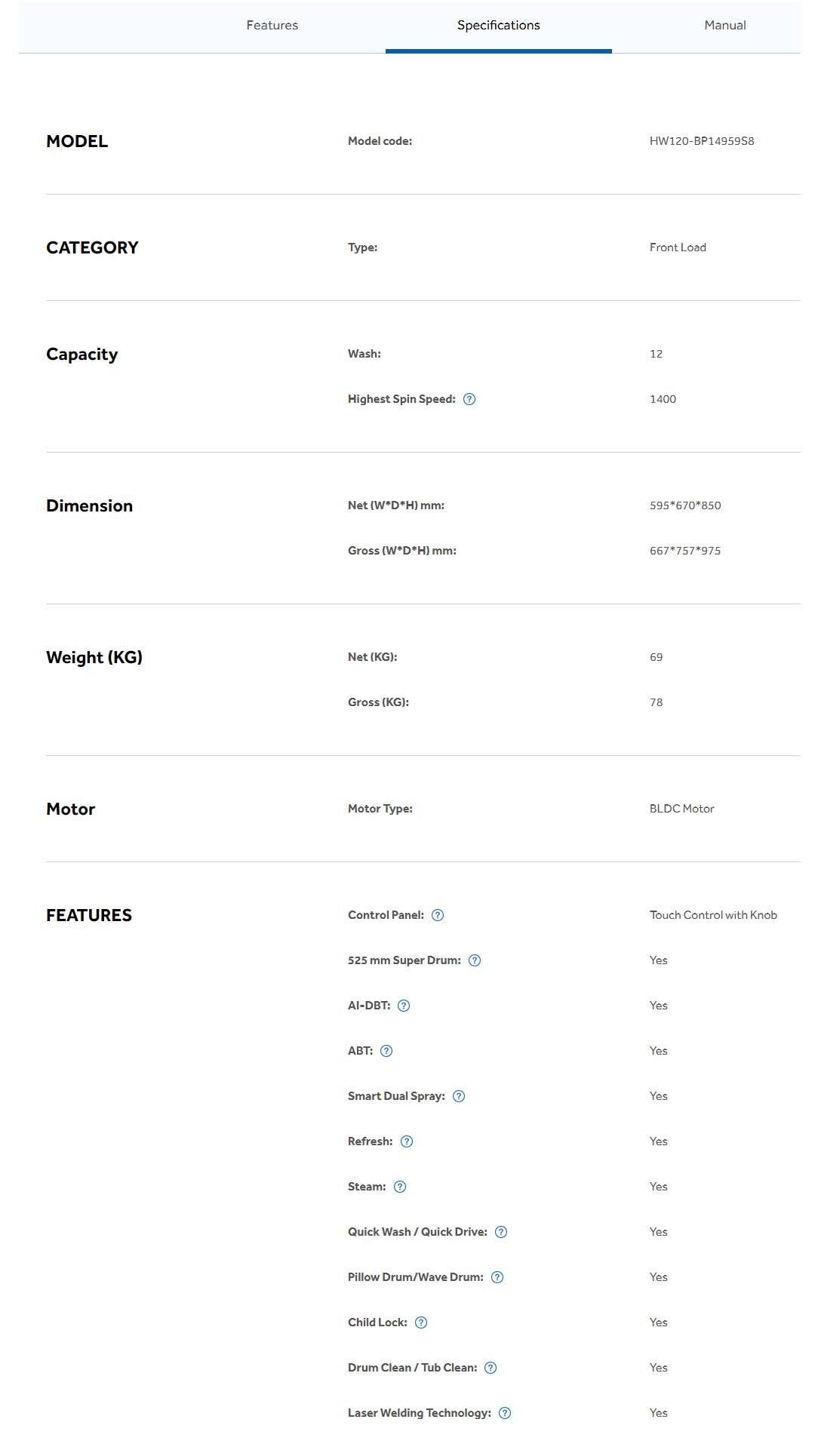
Task: Click the AI-DBT question mark icon
Action: tap(404, 1006)
